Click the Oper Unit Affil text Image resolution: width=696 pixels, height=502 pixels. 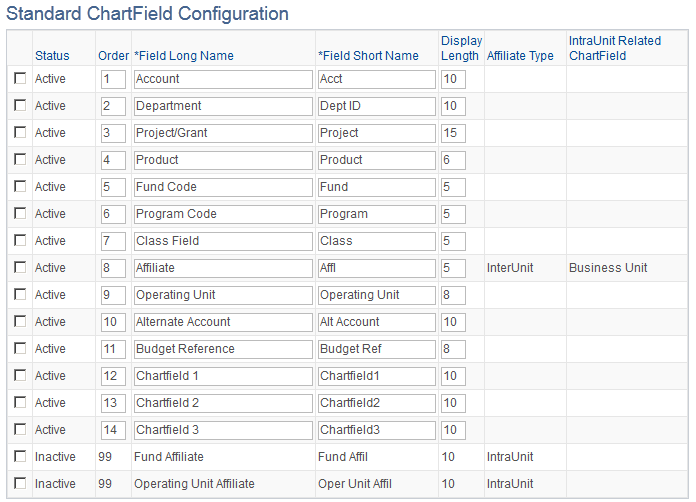[355, 484]
